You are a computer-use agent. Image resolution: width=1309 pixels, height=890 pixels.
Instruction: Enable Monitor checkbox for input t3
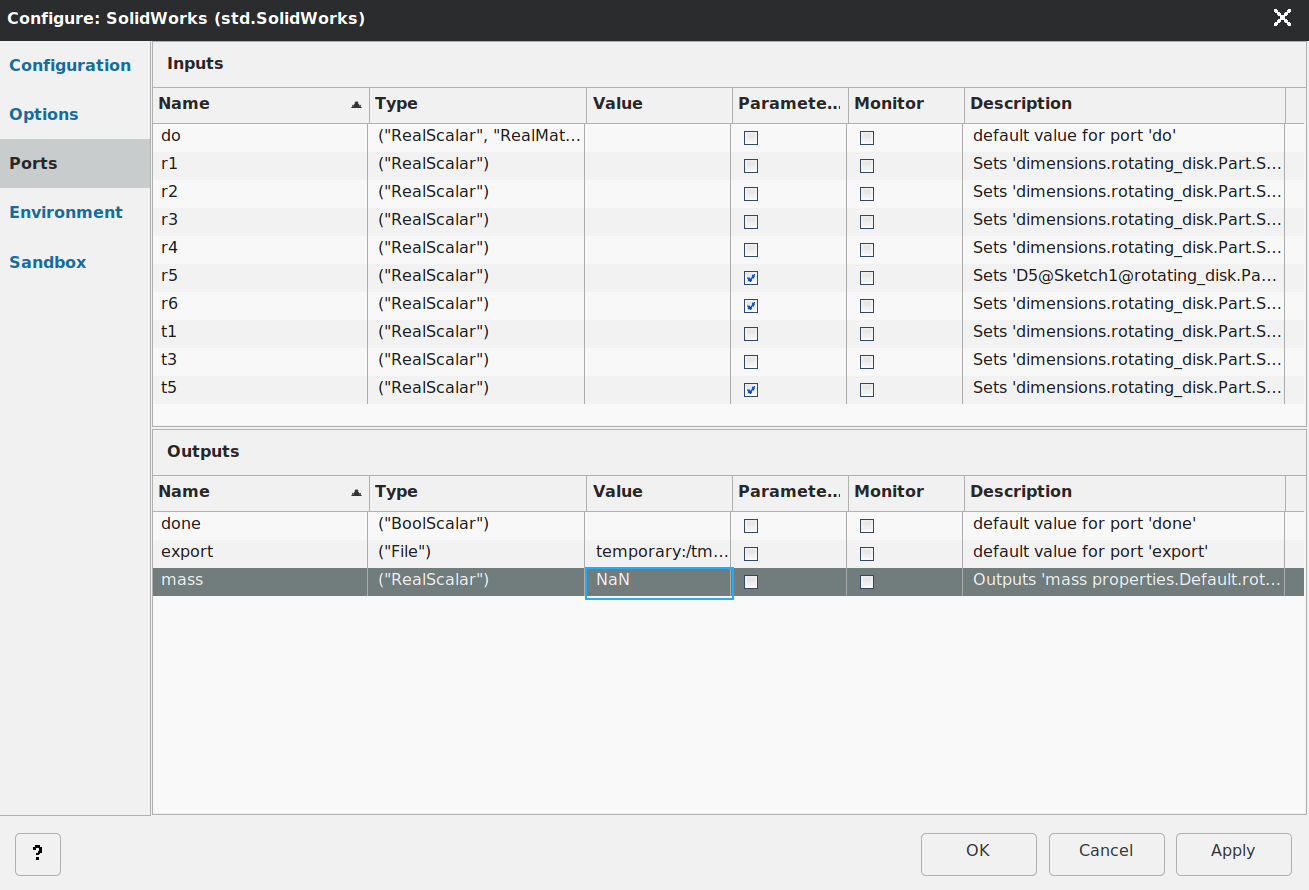pos(867,362)
